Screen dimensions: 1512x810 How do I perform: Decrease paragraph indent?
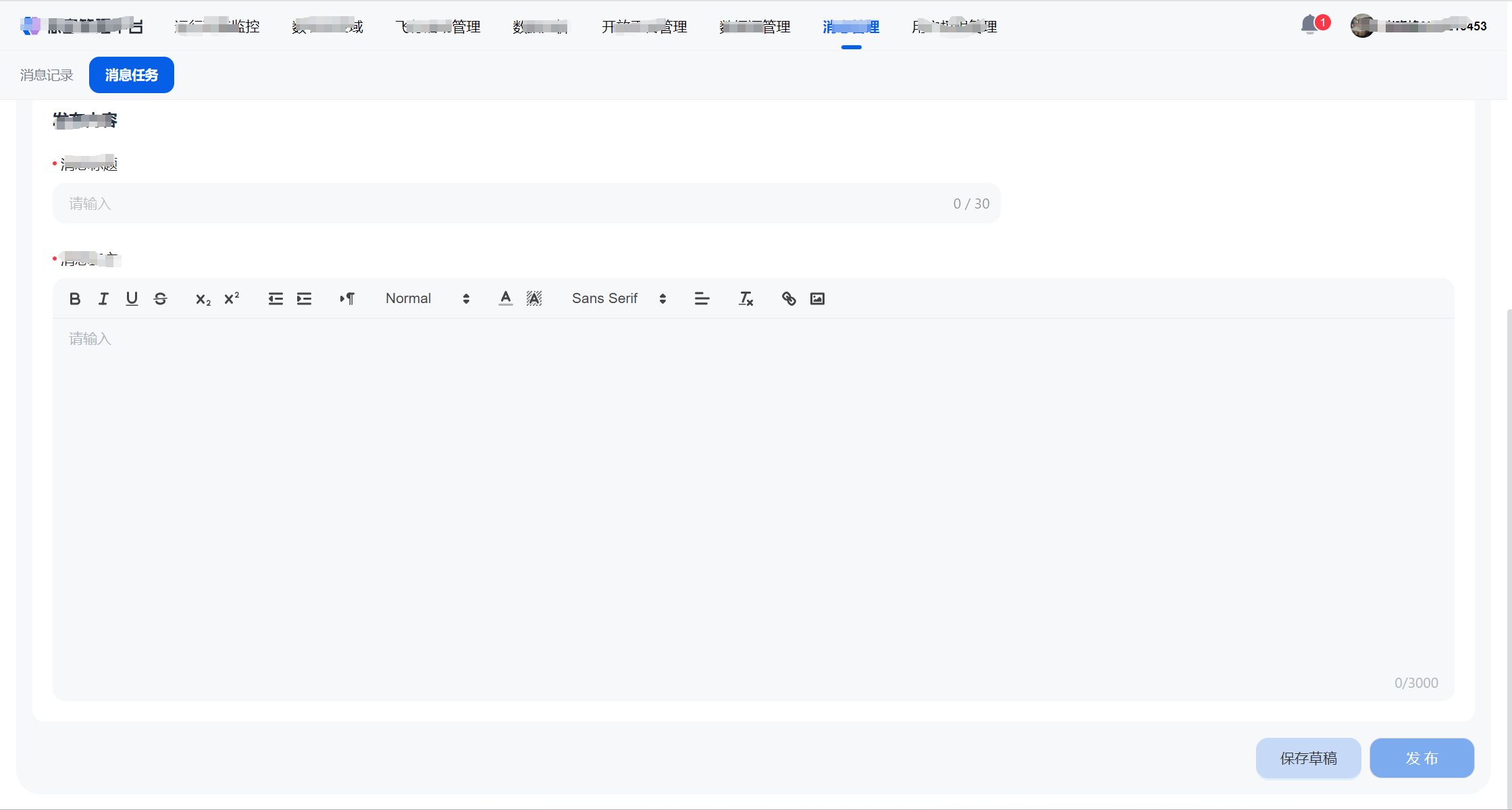click(x=276, y=298)
